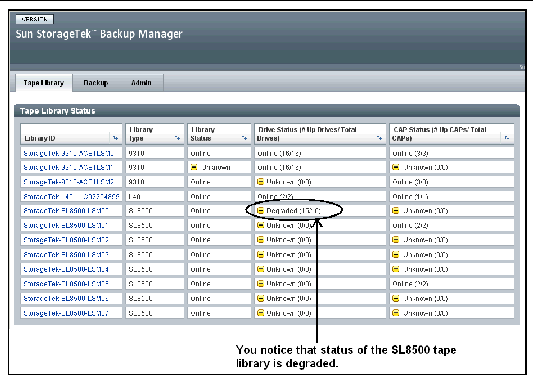The image size is (533, 382).
Task: Click the Unknown warning icon in Library Status column
Action: point(194,167)
